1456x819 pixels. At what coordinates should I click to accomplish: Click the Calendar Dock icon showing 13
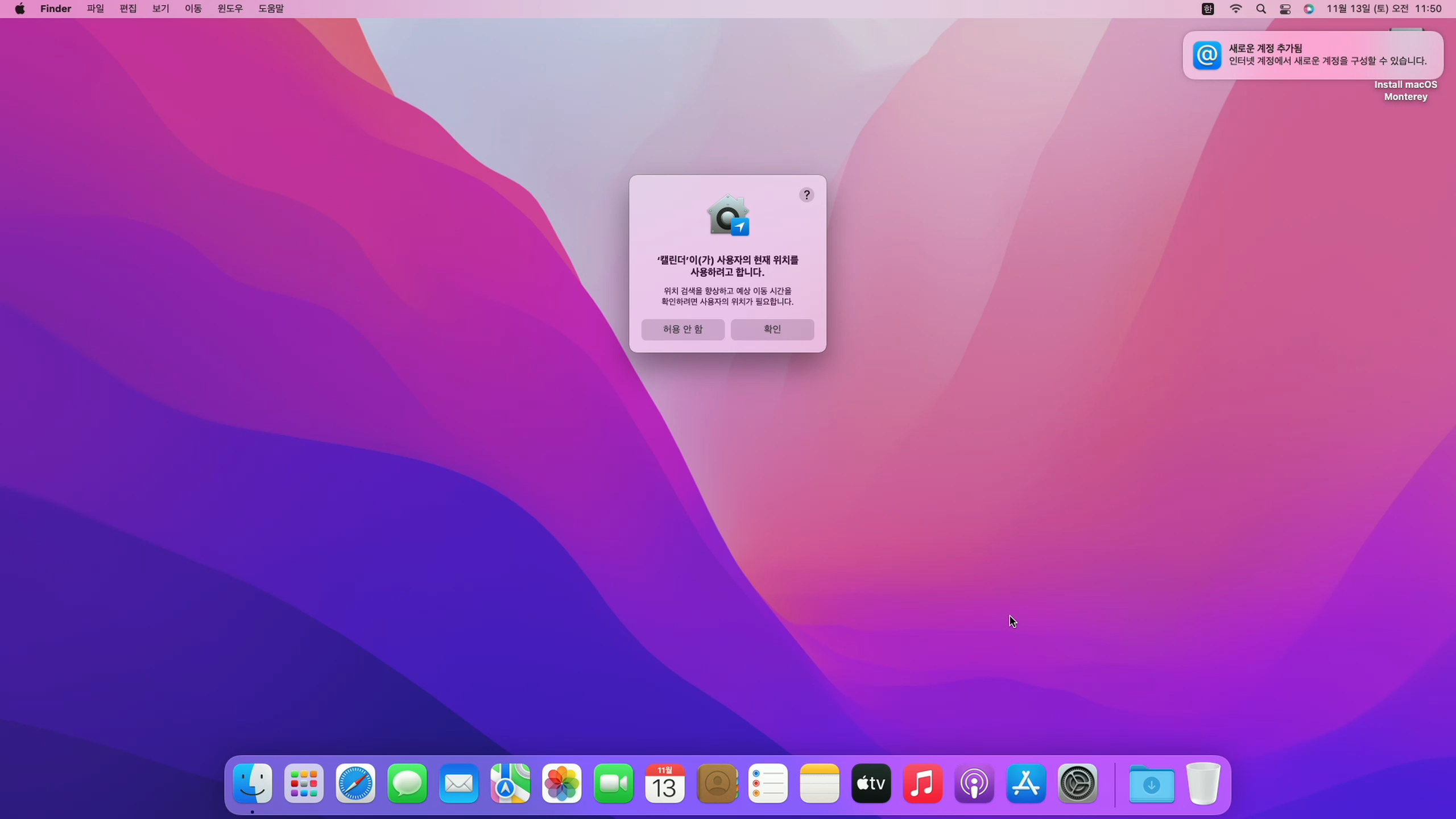click(x=664, y=784)
